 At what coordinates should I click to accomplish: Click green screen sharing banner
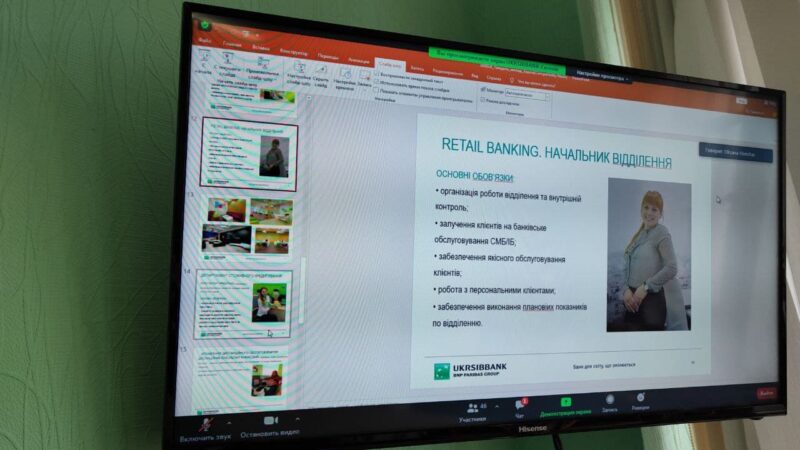[x=497, y=62]
